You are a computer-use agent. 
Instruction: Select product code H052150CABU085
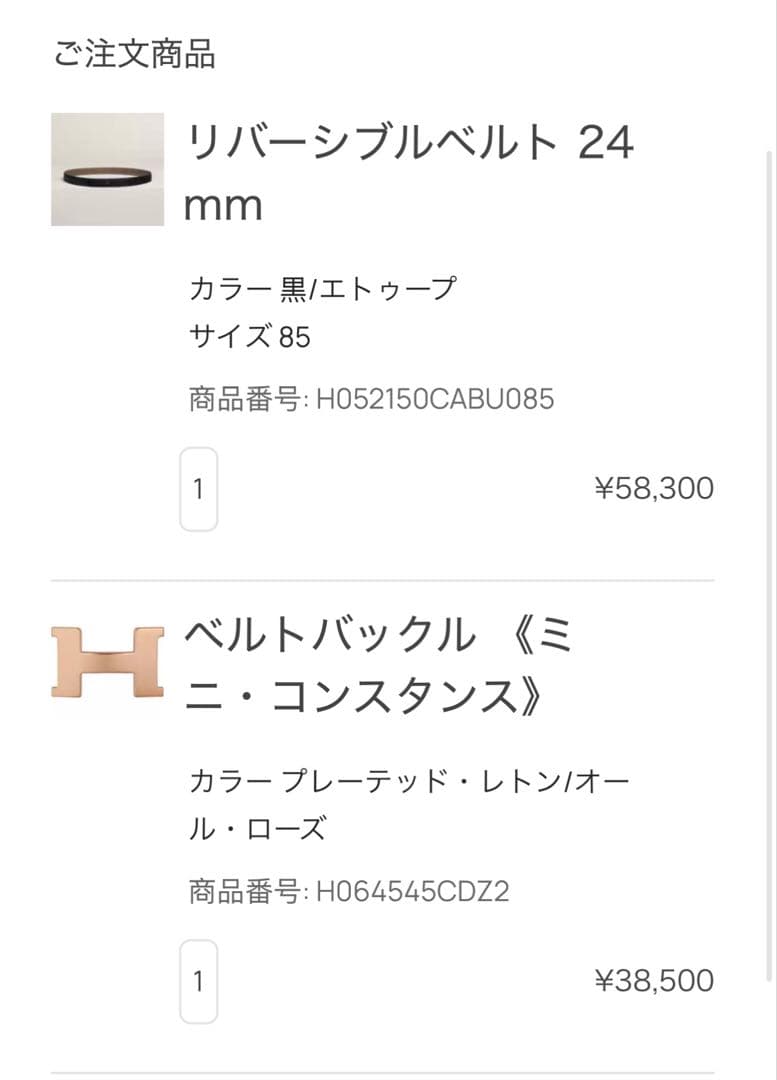pyautogui.click(x=435, y=400)
